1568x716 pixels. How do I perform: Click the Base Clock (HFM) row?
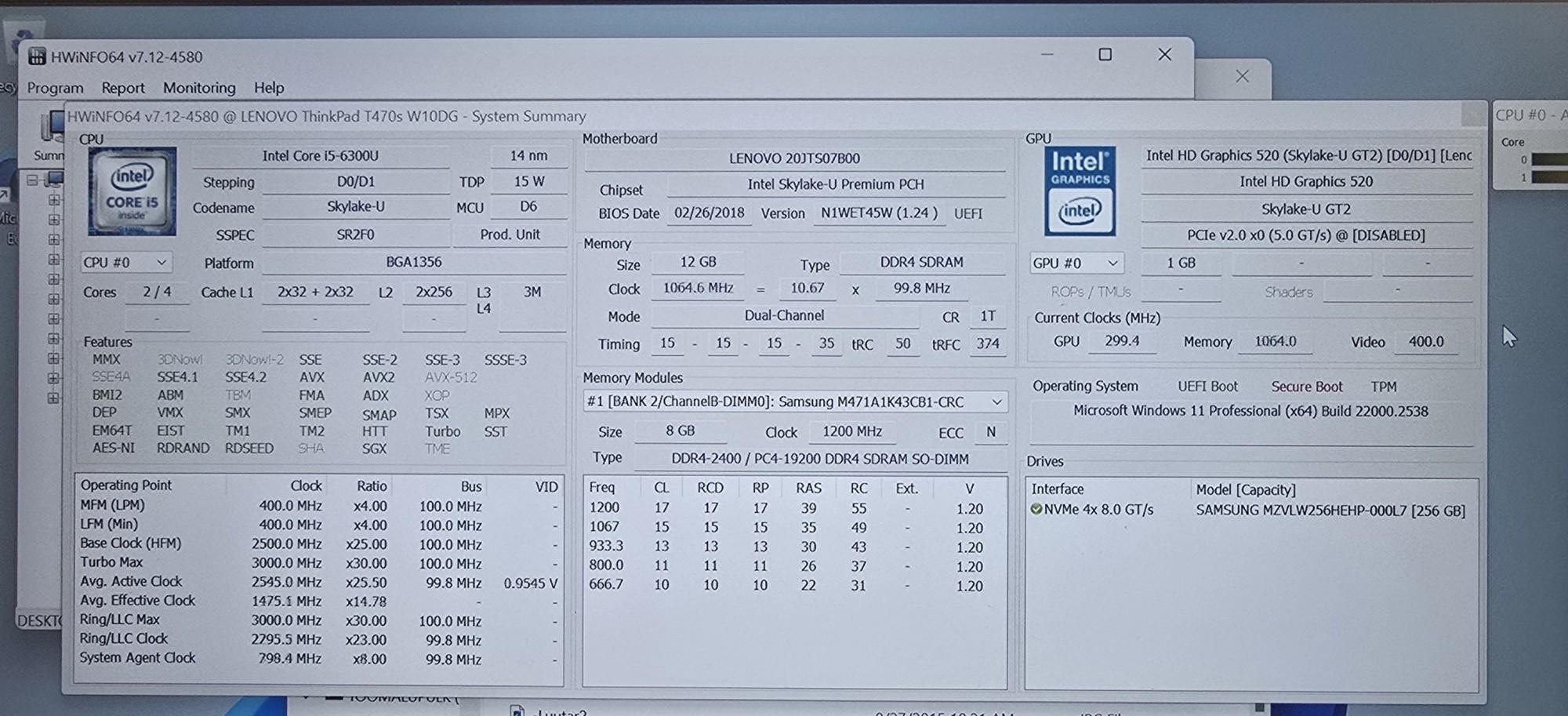click(x=320, y=543)
